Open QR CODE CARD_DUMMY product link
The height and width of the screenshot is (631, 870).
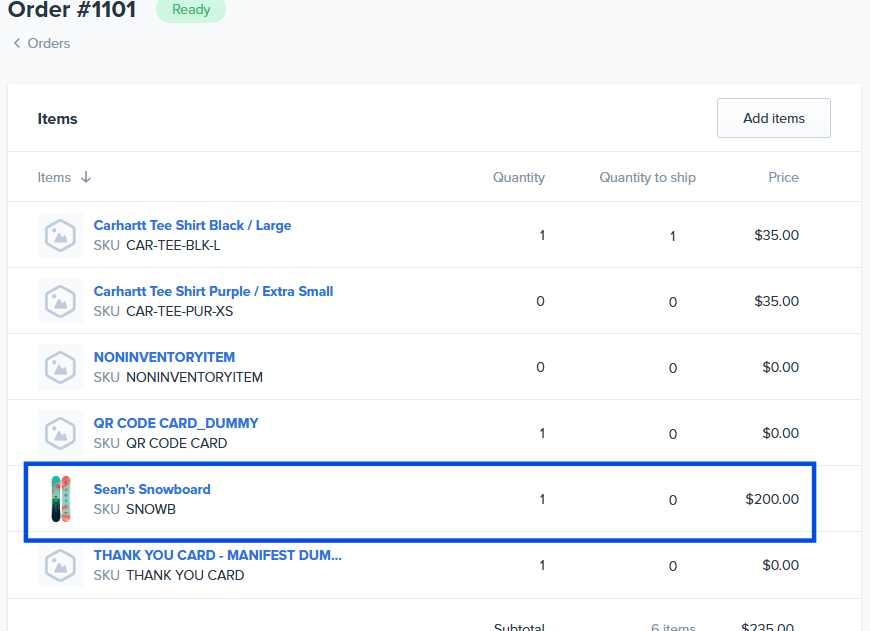pyautogui.click(x=176, y=423)
